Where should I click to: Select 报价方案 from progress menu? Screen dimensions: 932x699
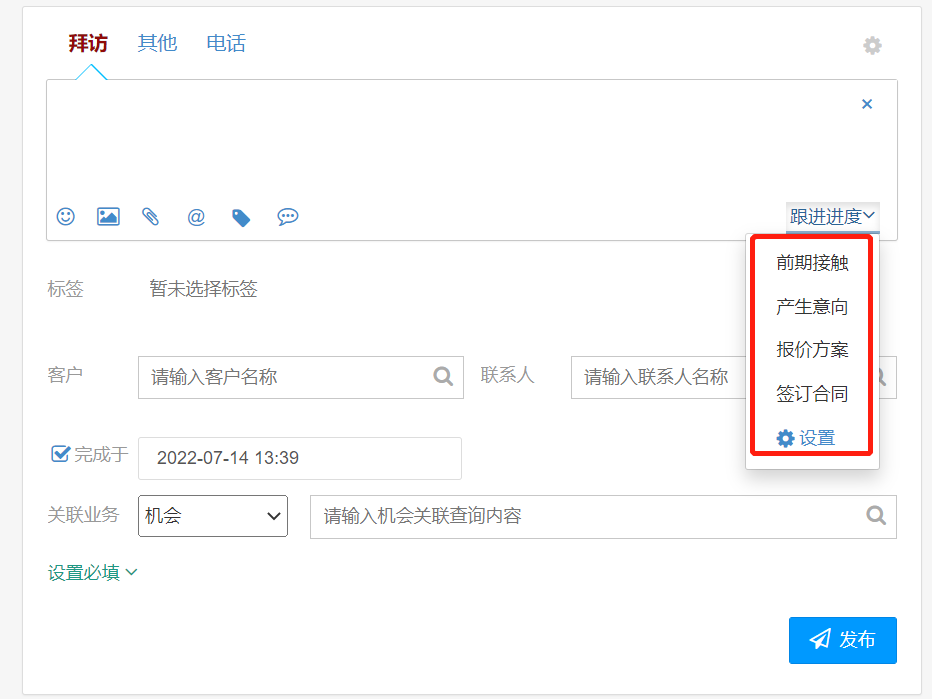click(x=812, y=350)
